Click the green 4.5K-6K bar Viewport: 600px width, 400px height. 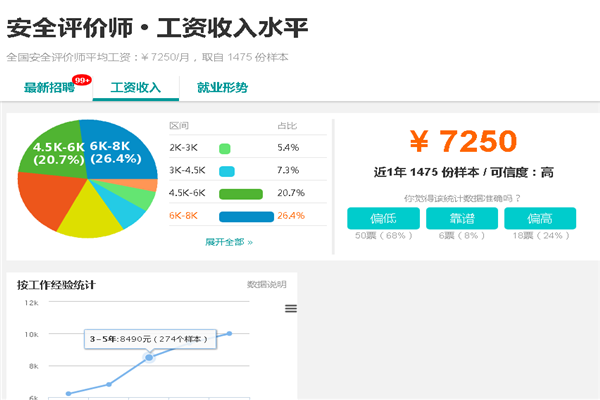241,194
